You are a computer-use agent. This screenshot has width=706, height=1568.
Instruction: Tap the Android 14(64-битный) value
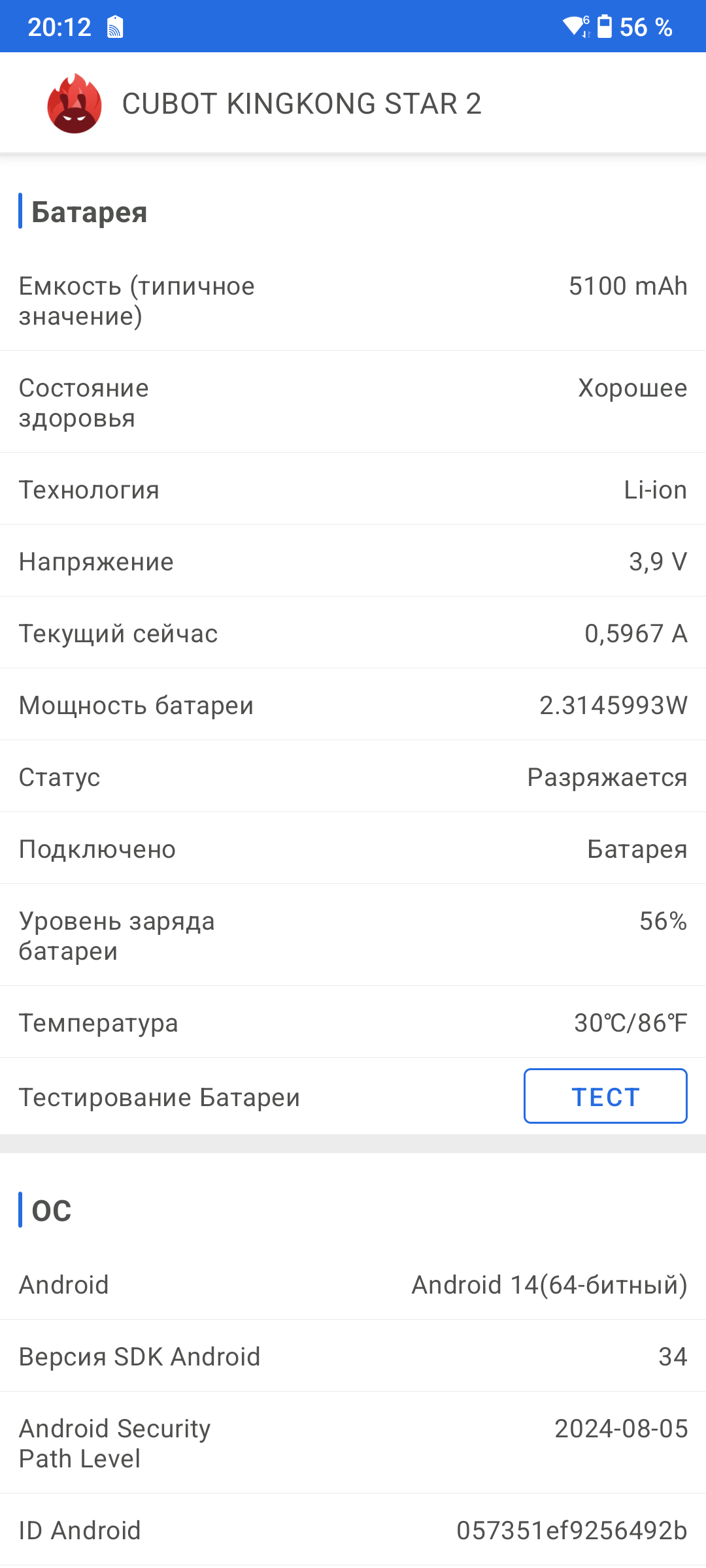click(x=549, y=1285)
